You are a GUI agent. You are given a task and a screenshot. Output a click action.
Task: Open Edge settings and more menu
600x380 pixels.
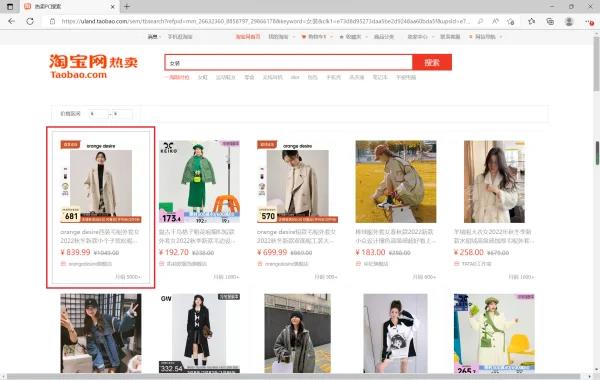pyautogui.click(x=590, y=22)
